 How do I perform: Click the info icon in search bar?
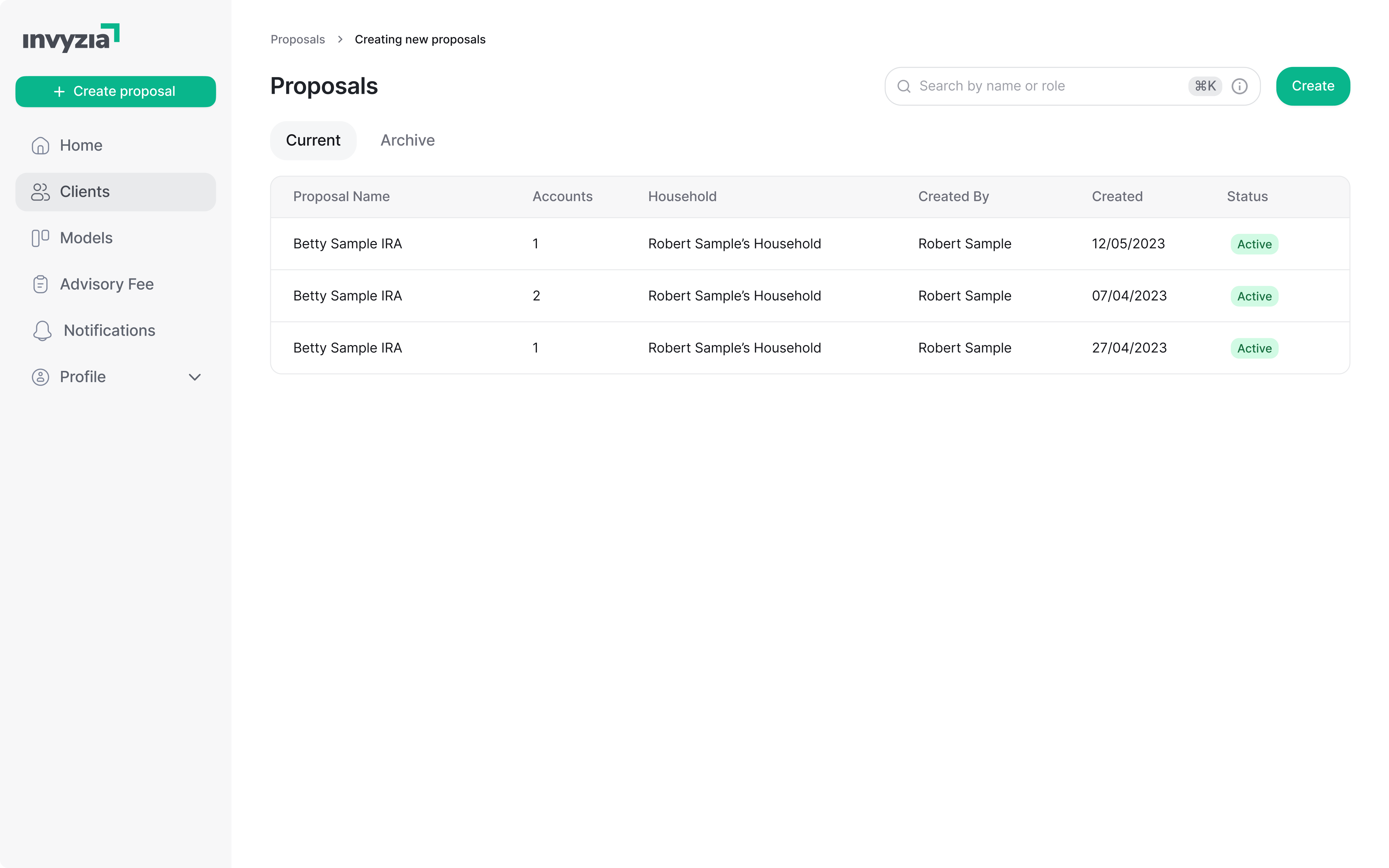[x=1239, y=86]
